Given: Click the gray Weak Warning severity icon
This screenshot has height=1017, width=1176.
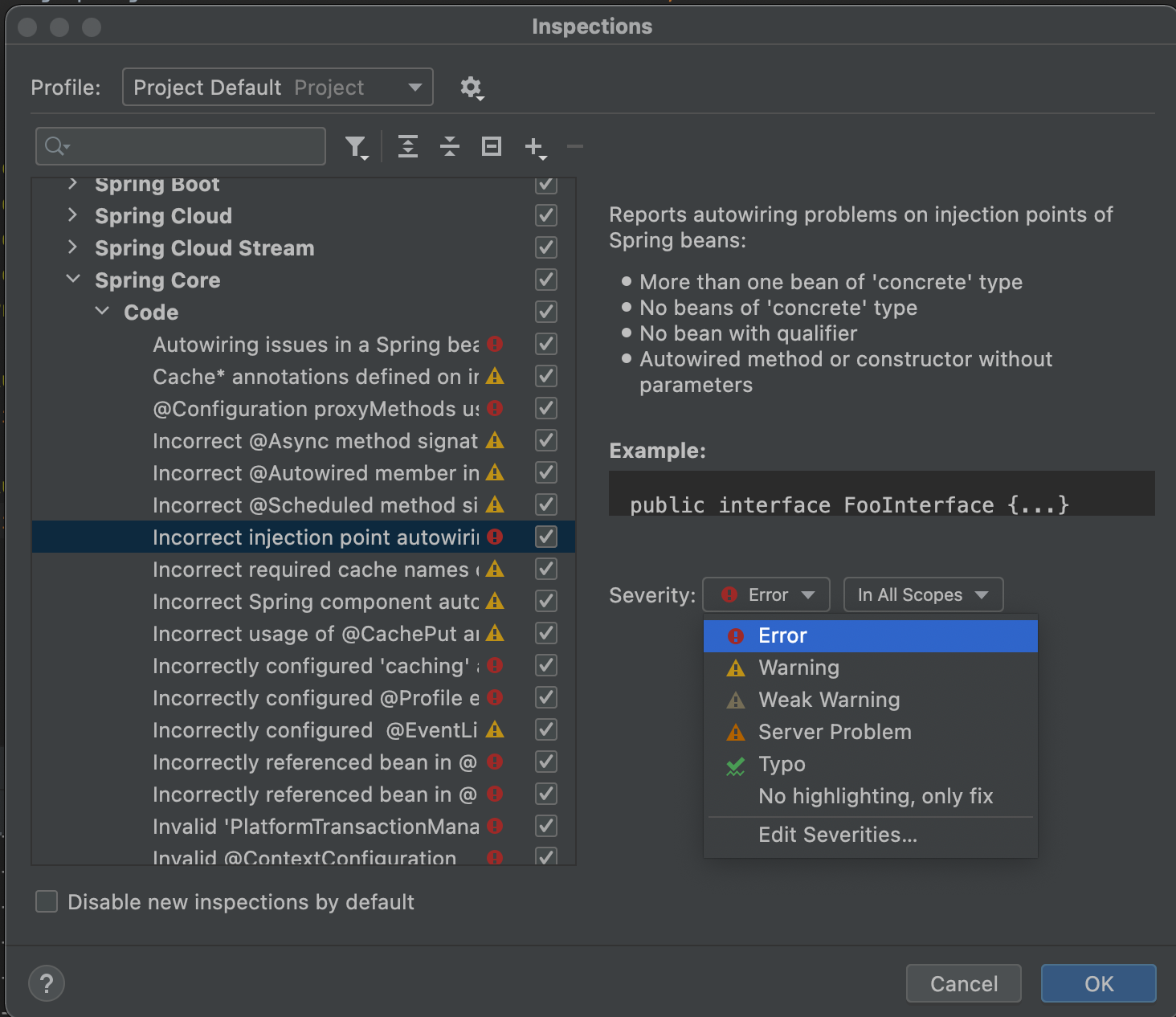Looking at the screenshot, I should [736, 700].
